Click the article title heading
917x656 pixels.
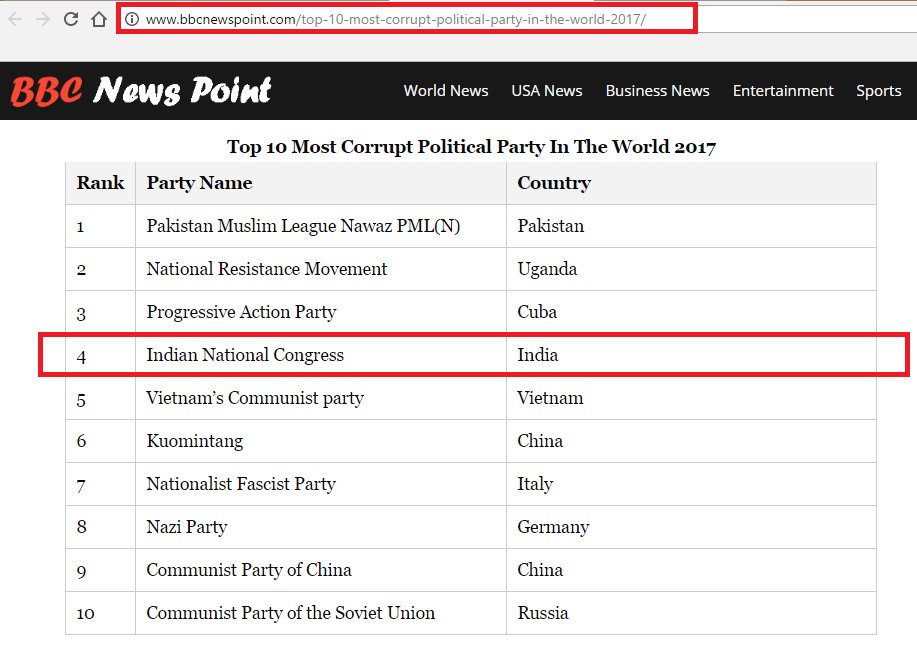[471, 146]
